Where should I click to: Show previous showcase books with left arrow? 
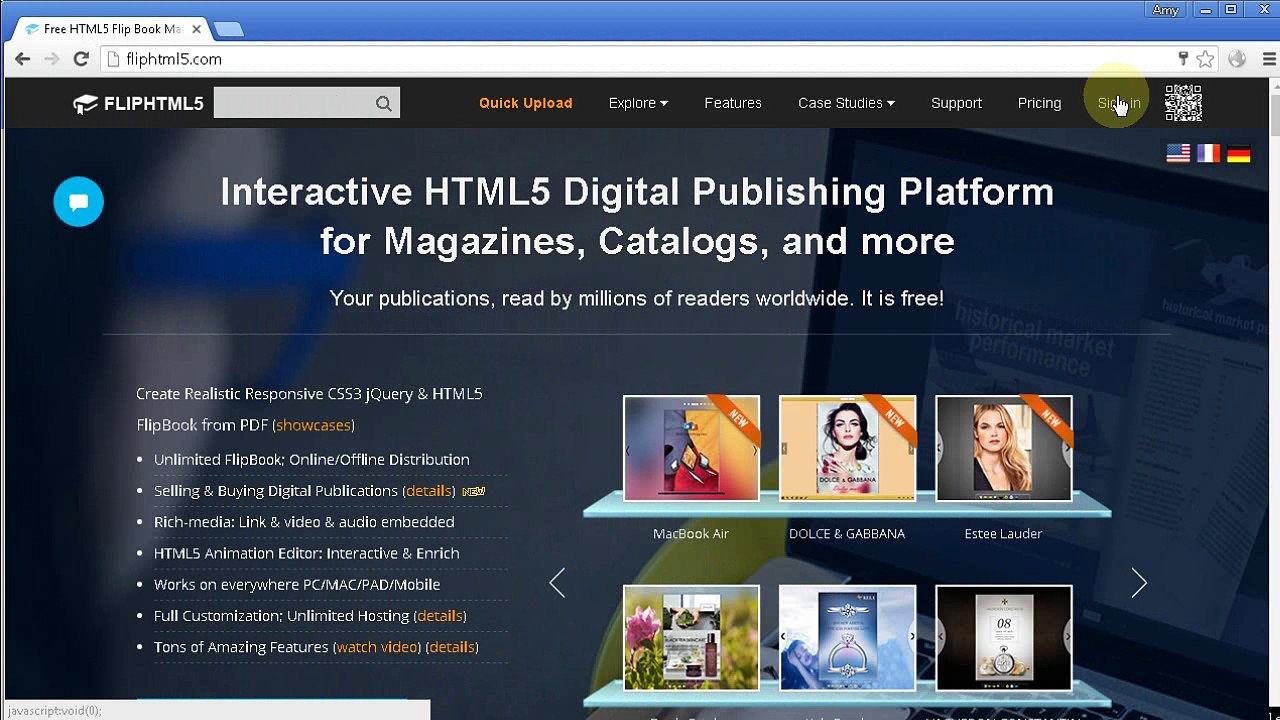(x=557, y=583)
